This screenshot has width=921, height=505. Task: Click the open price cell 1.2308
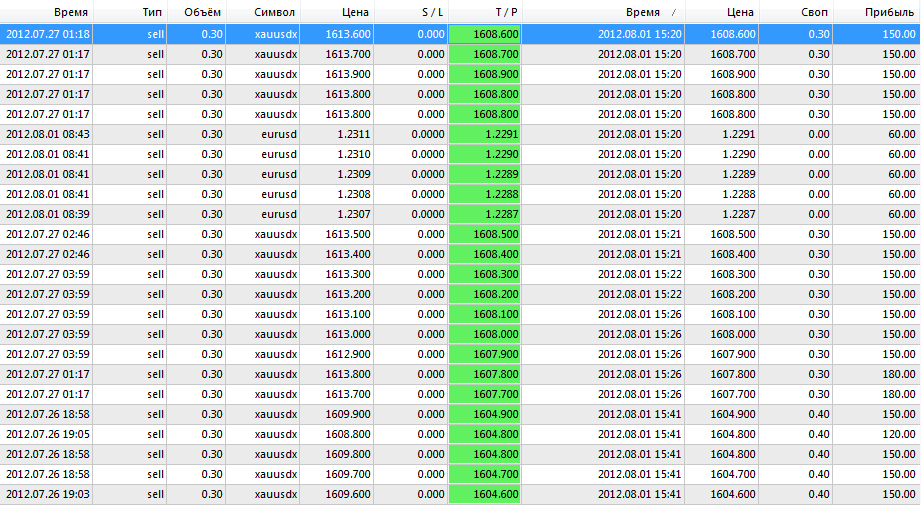[x=337, y=194]
